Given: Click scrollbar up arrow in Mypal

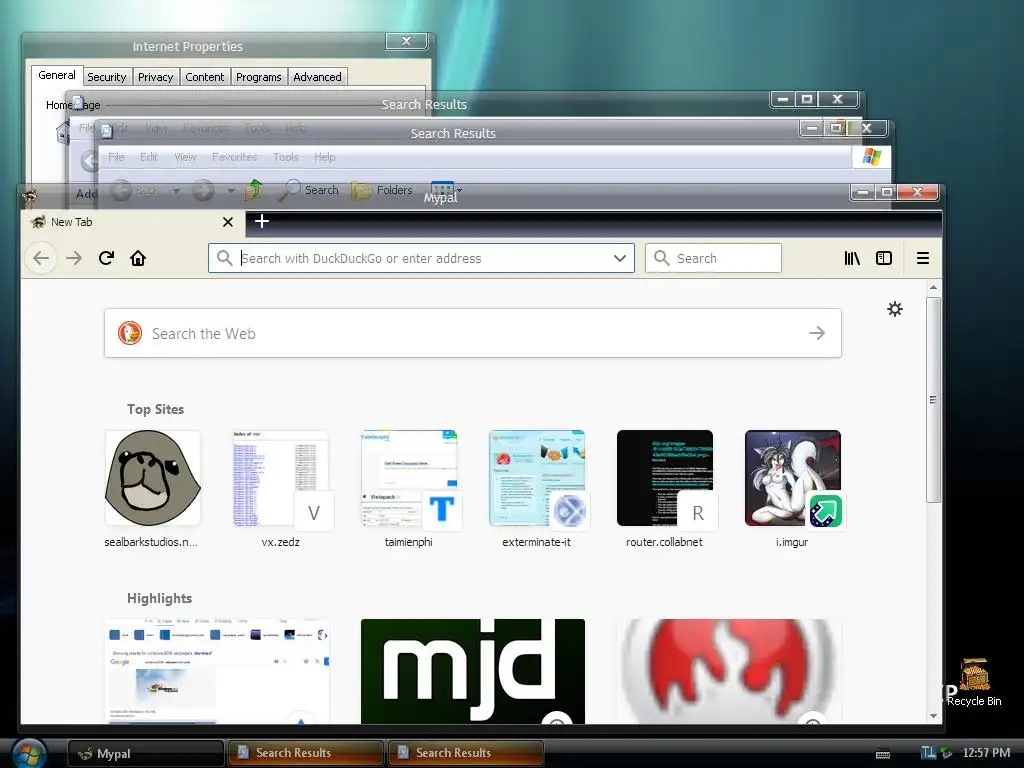Looking at the screenshot, I should point(933,287).
